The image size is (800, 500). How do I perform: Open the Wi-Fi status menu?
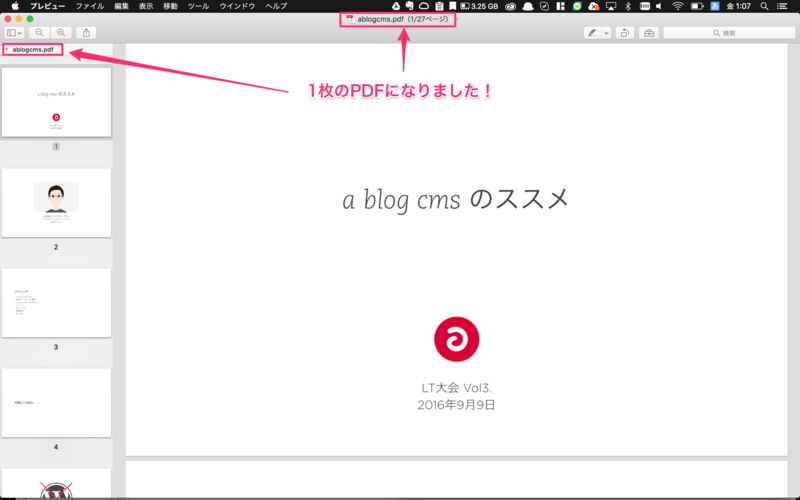(678, 6)
